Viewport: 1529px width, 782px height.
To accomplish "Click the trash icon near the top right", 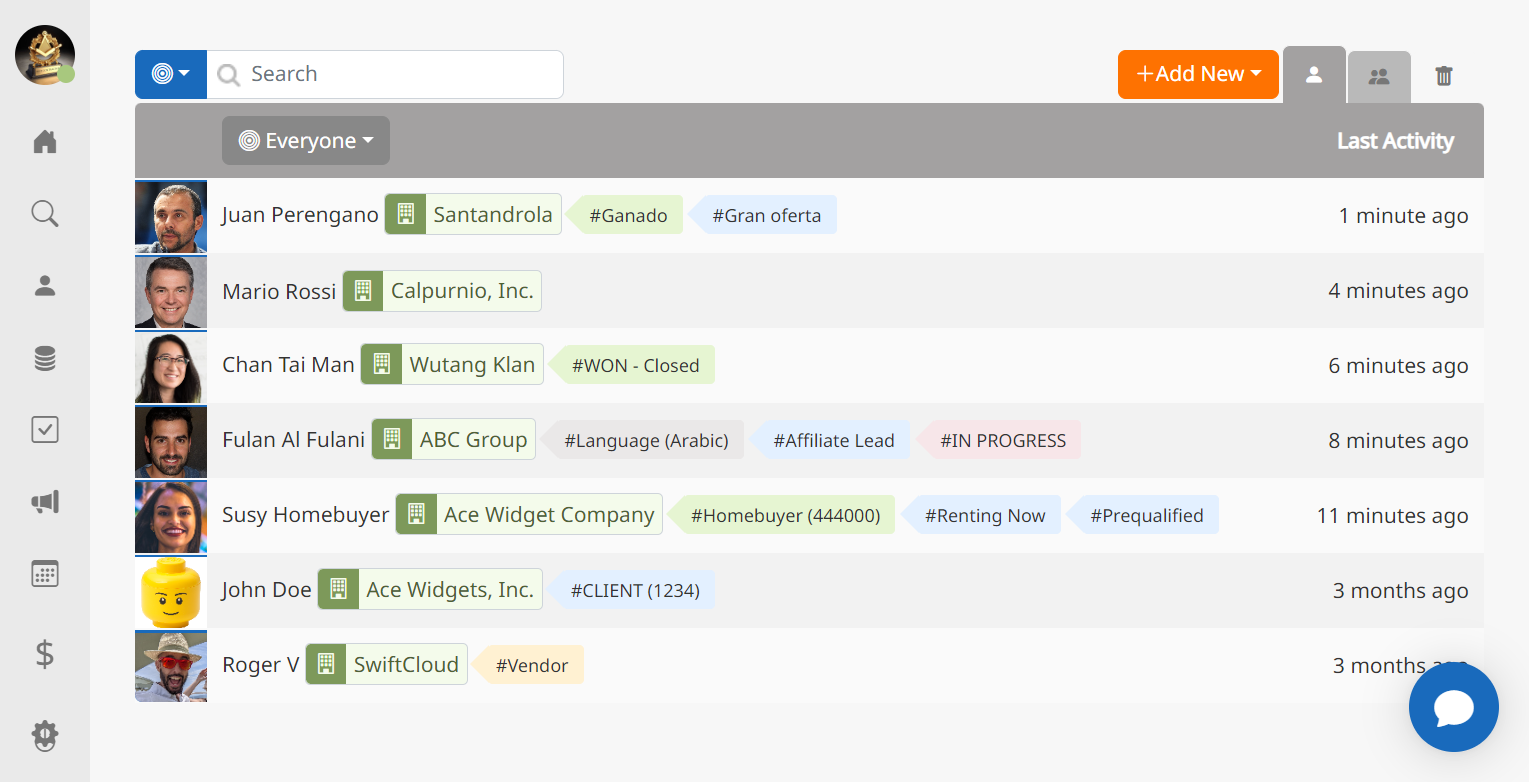I will (1443, 74).
